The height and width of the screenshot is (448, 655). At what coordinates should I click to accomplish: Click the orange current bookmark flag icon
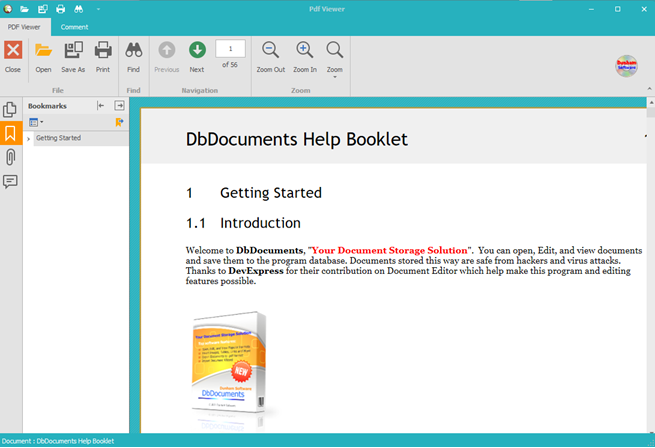(x=119, y=122)
